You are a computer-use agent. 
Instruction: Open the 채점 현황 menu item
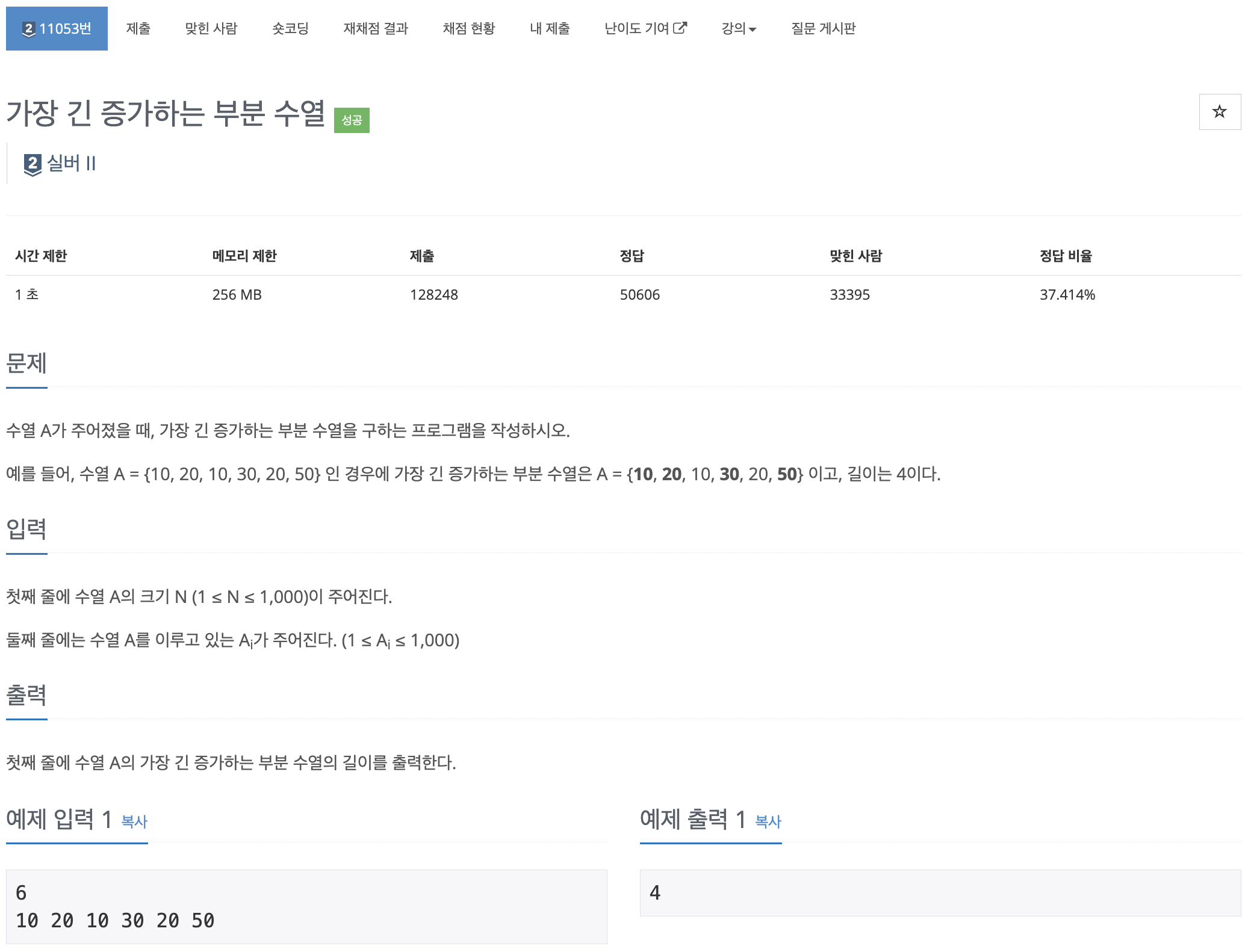[x=470, y=28]
